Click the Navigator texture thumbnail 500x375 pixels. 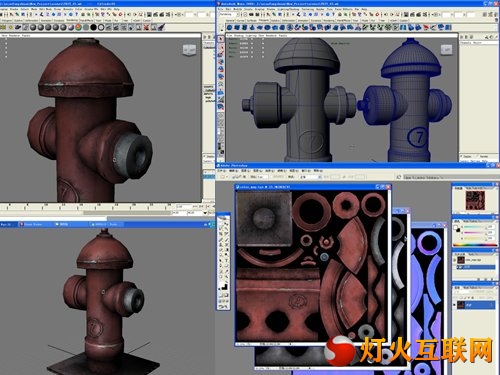point(475,200)
